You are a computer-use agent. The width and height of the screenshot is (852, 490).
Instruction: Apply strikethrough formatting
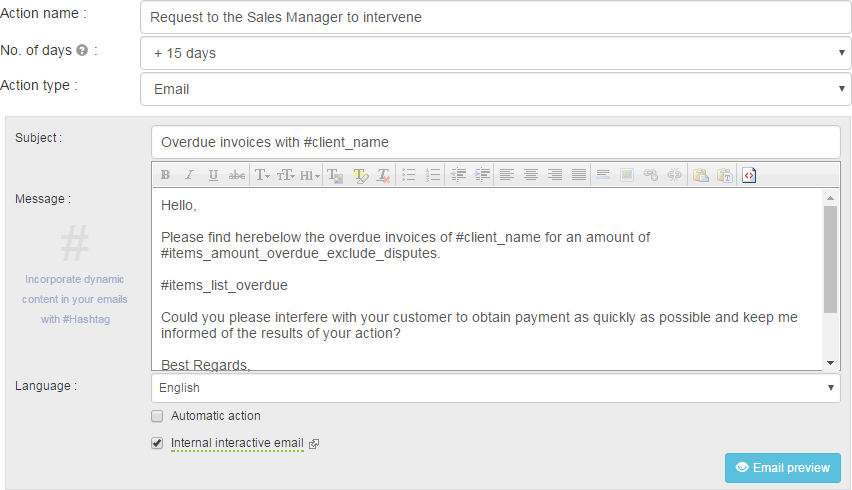pos(237,175)
